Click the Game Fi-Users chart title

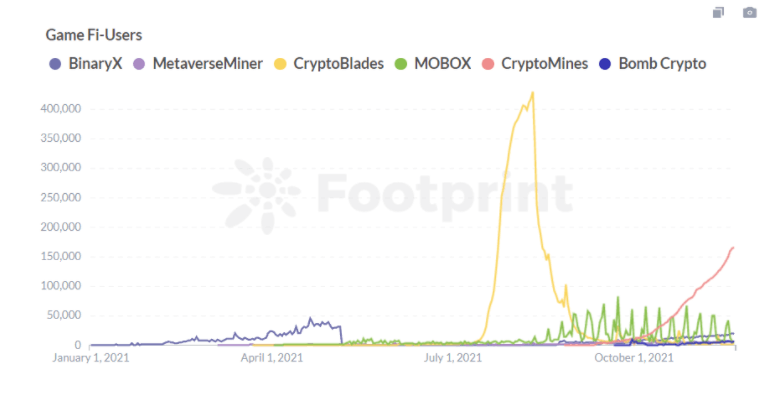(x=93, y=35)
